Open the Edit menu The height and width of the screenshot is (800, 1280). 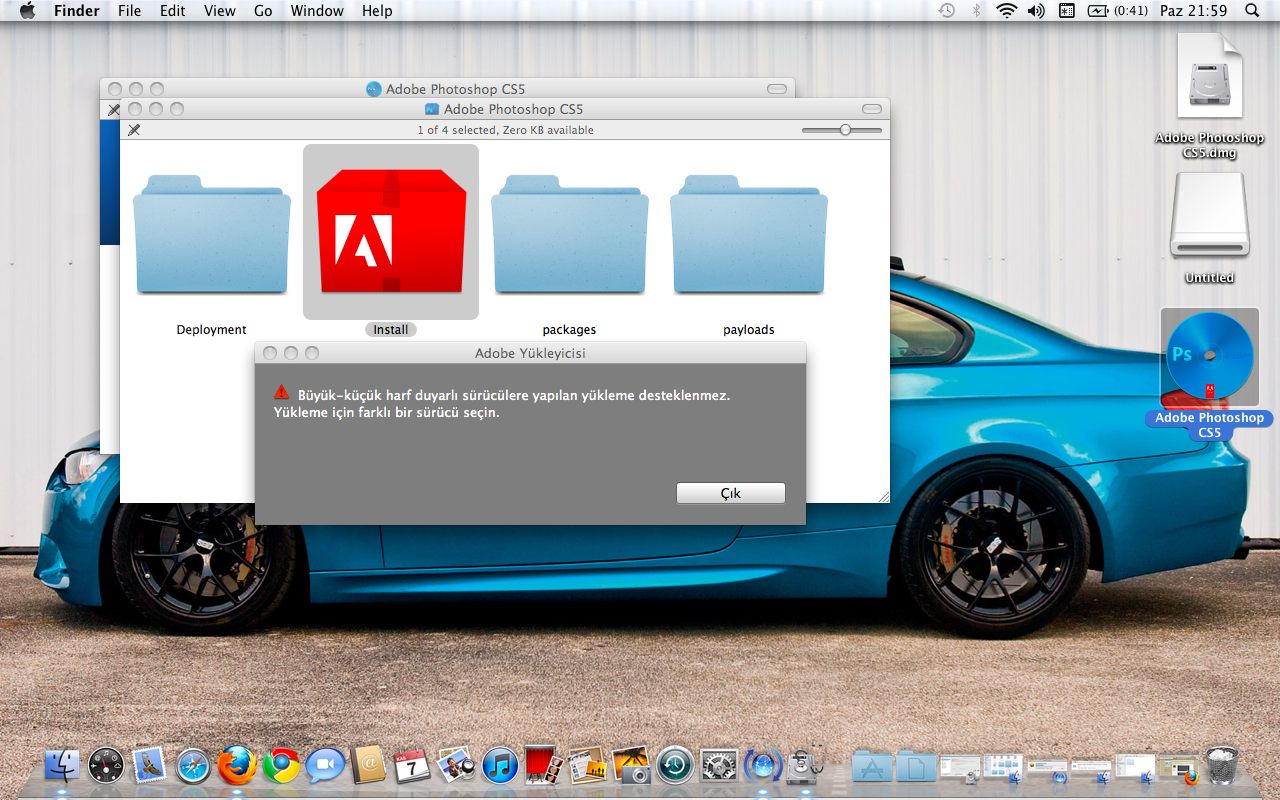tap(173, 11)
